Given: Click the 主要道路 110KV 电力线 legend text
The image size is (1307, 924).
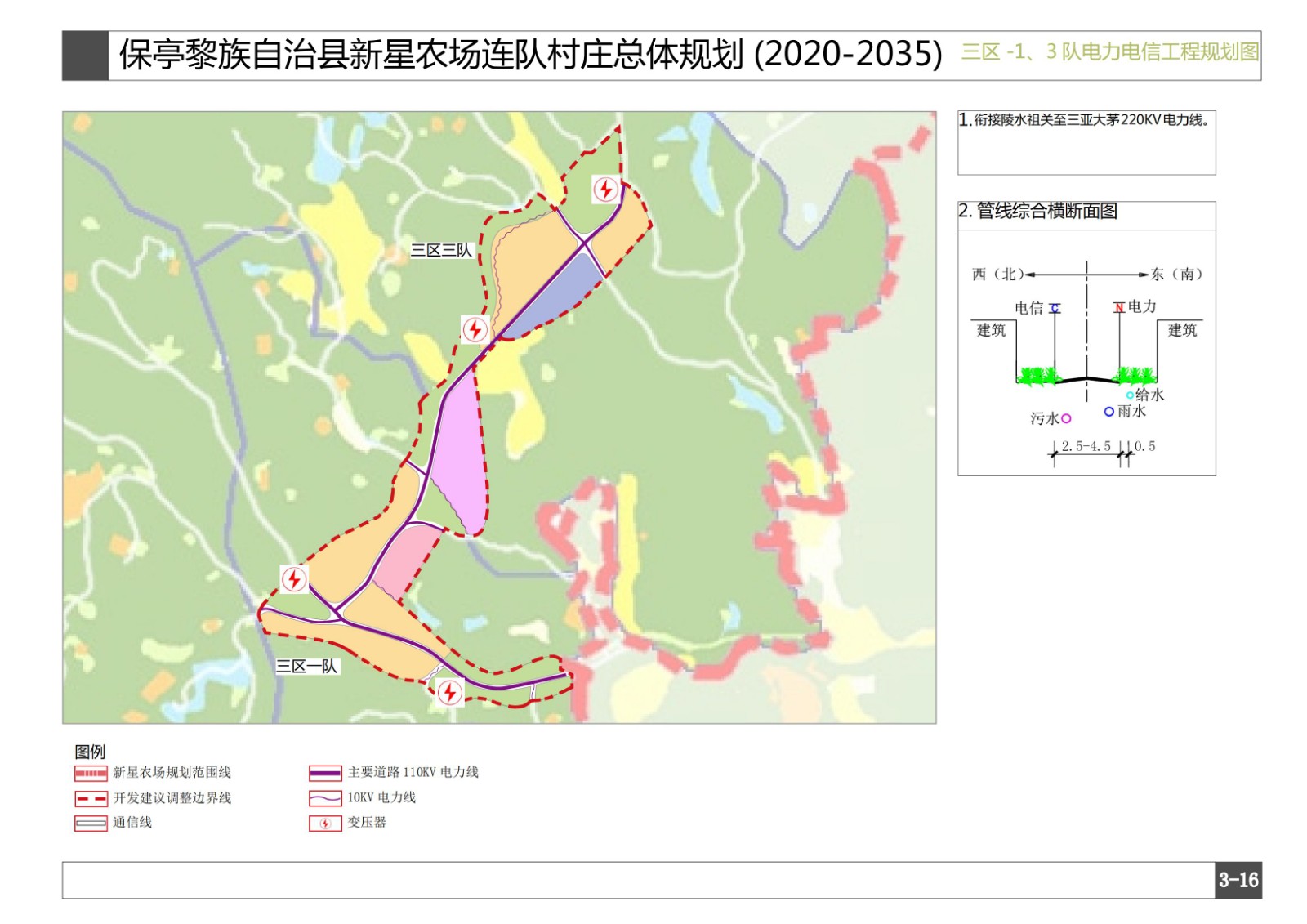Looking at the screenshot, I should click(x=413, y=772).
